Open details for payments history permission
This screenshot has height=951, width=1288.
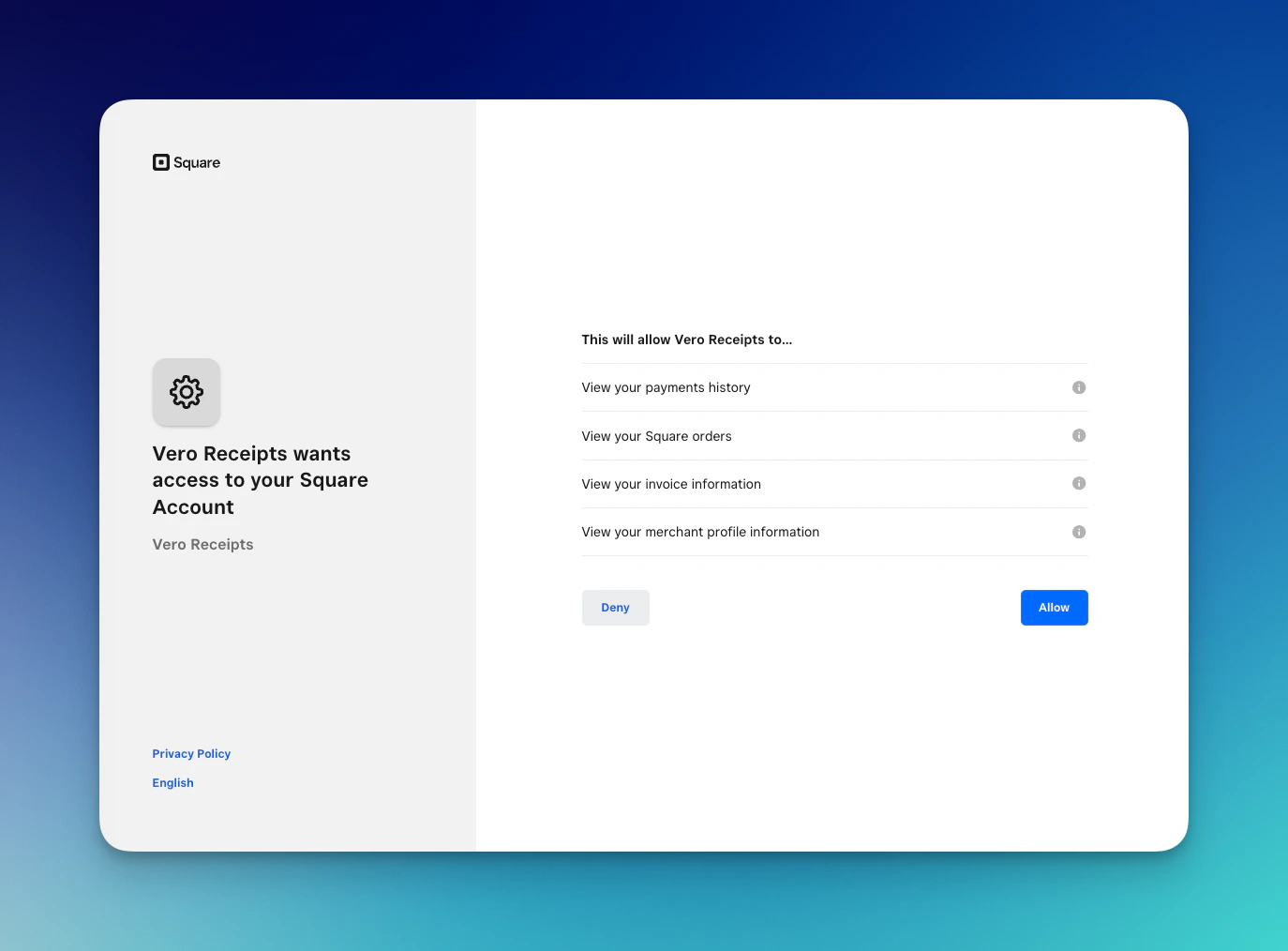click(1078, 386)
